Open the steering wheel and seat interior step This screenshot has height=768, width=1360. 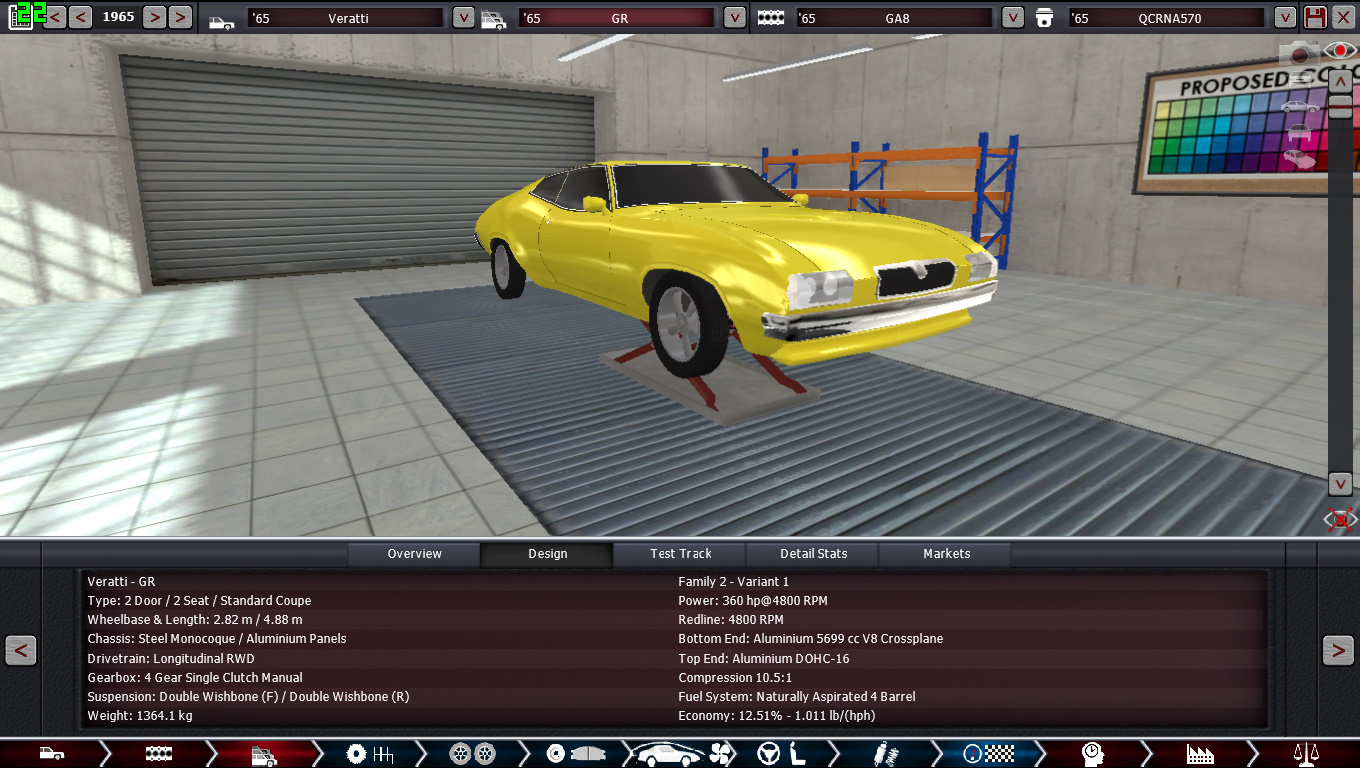click(x=782, y=753)
